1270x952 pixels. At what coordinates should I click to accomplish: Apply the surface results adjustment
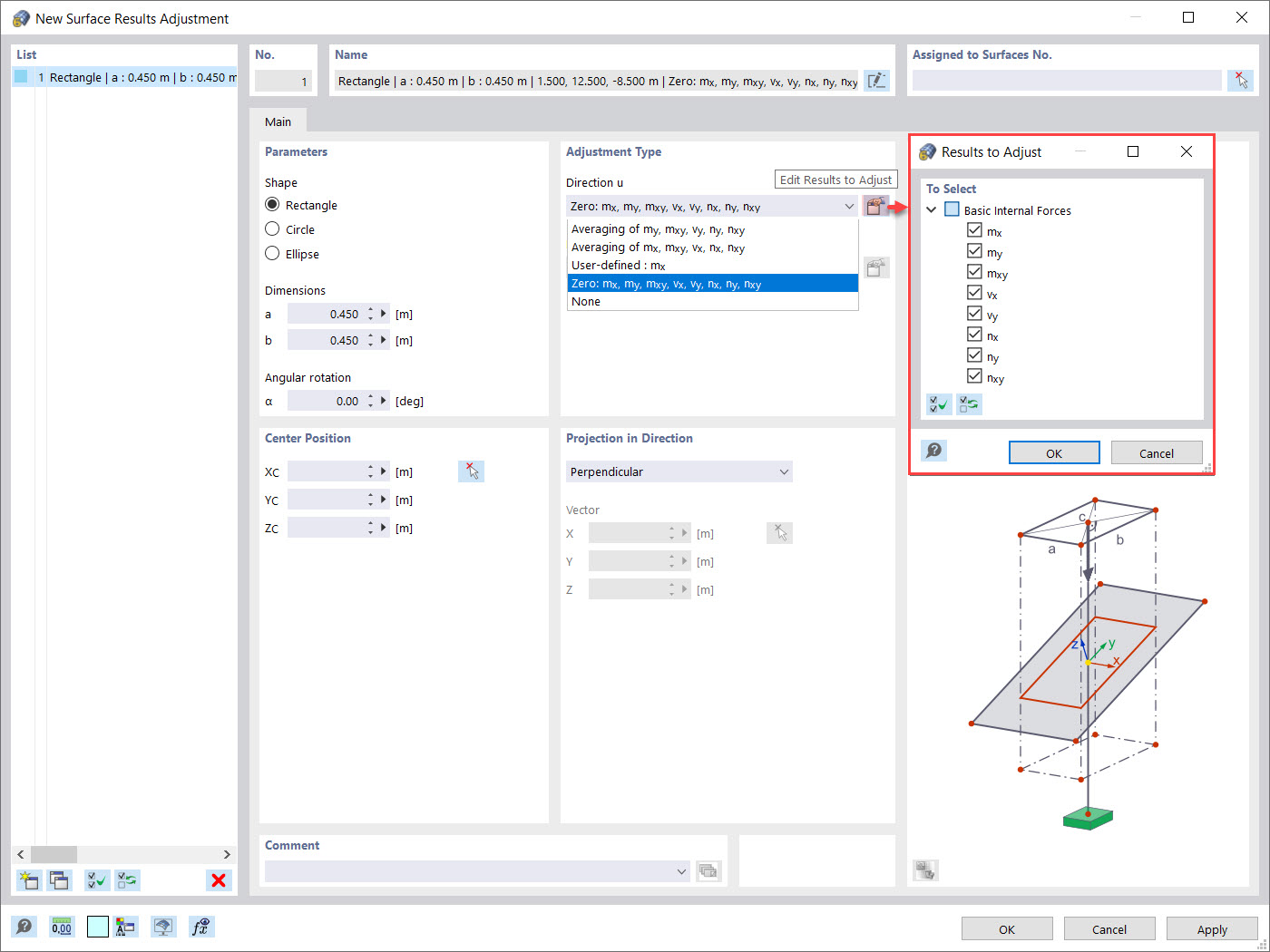(1211, 928)
